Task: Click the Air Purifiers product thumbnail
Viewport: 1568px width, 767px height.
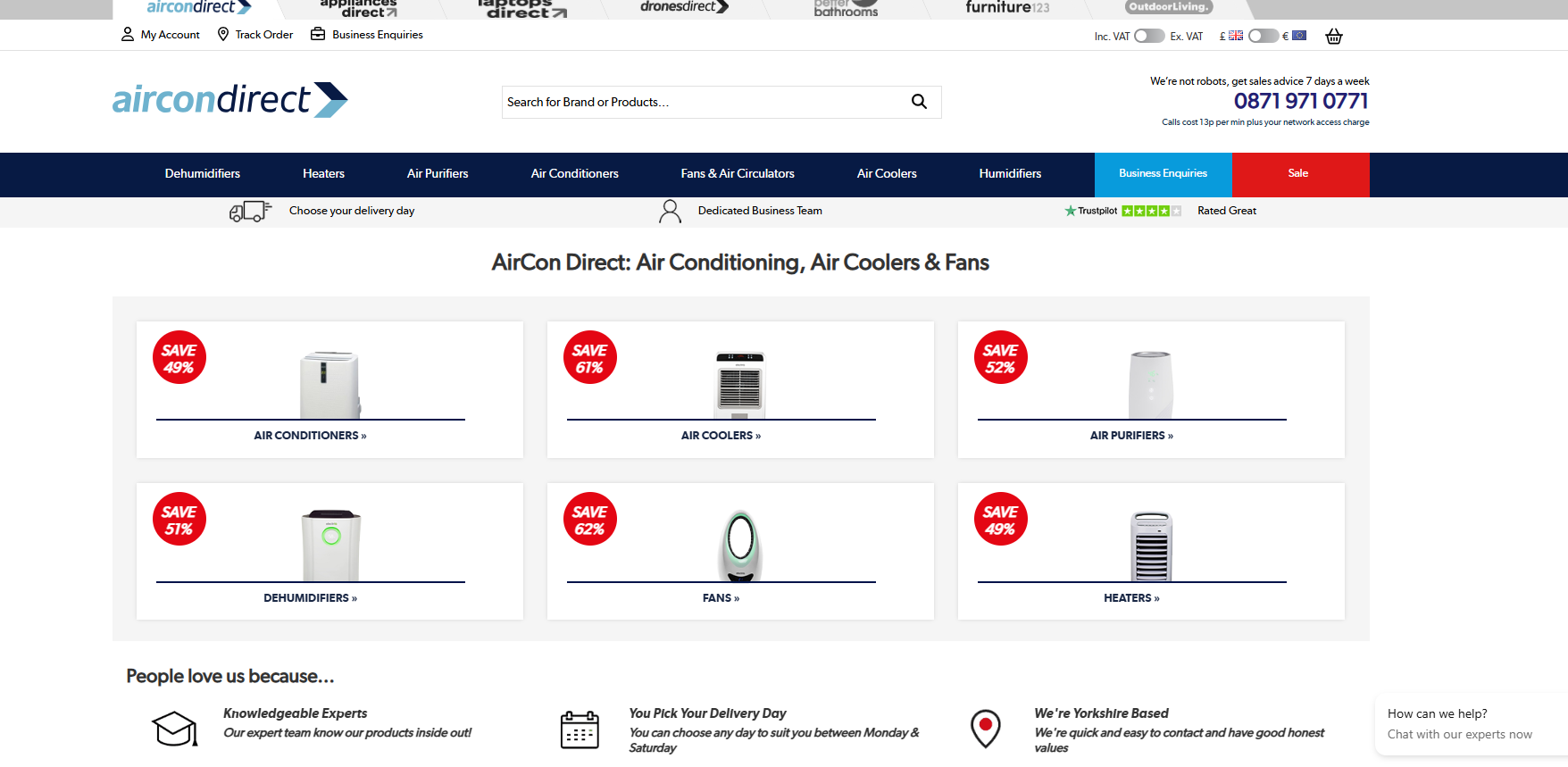Action: tap(1150, 385)
